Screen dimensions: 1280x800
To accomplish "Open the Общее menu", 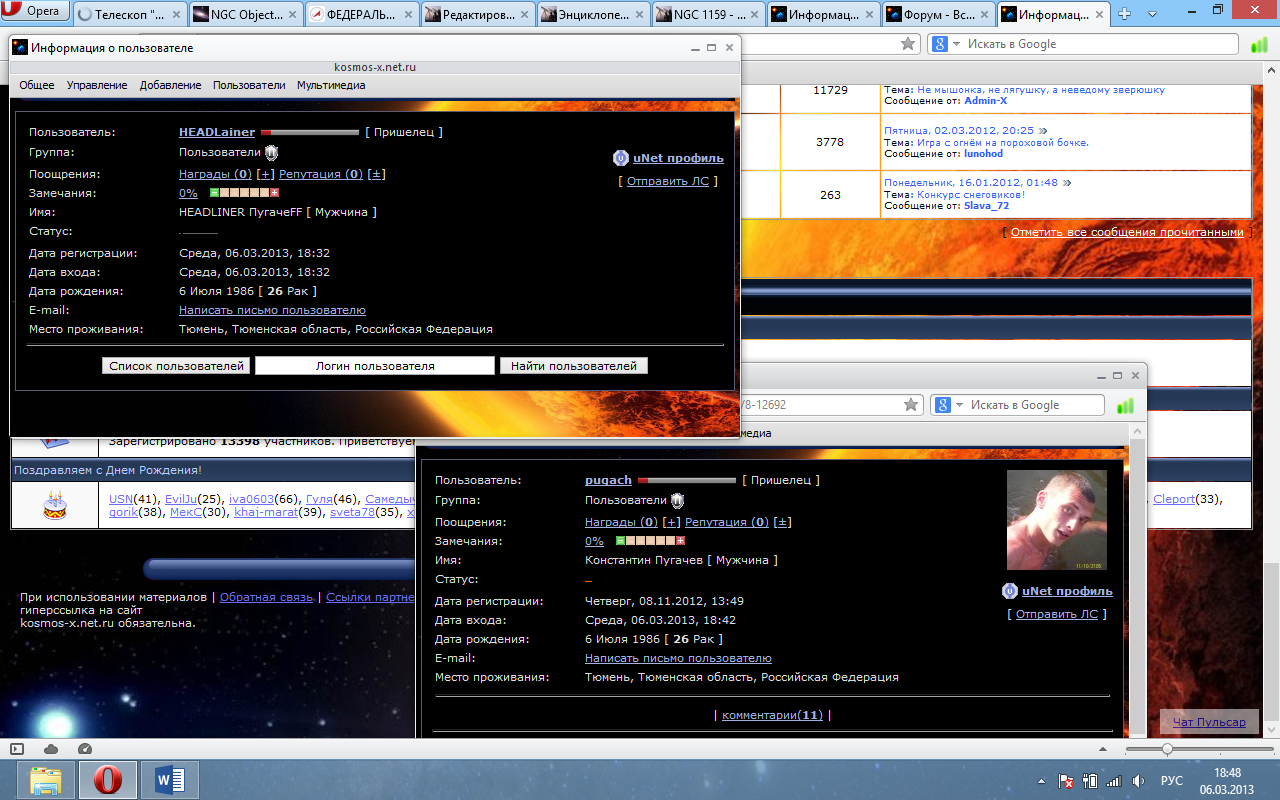I will click(37, 85).
